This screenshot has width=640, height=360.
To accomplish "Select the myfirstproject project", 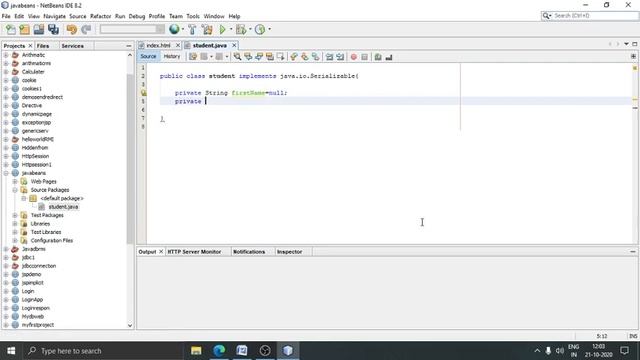I will [x=38, y=325].
